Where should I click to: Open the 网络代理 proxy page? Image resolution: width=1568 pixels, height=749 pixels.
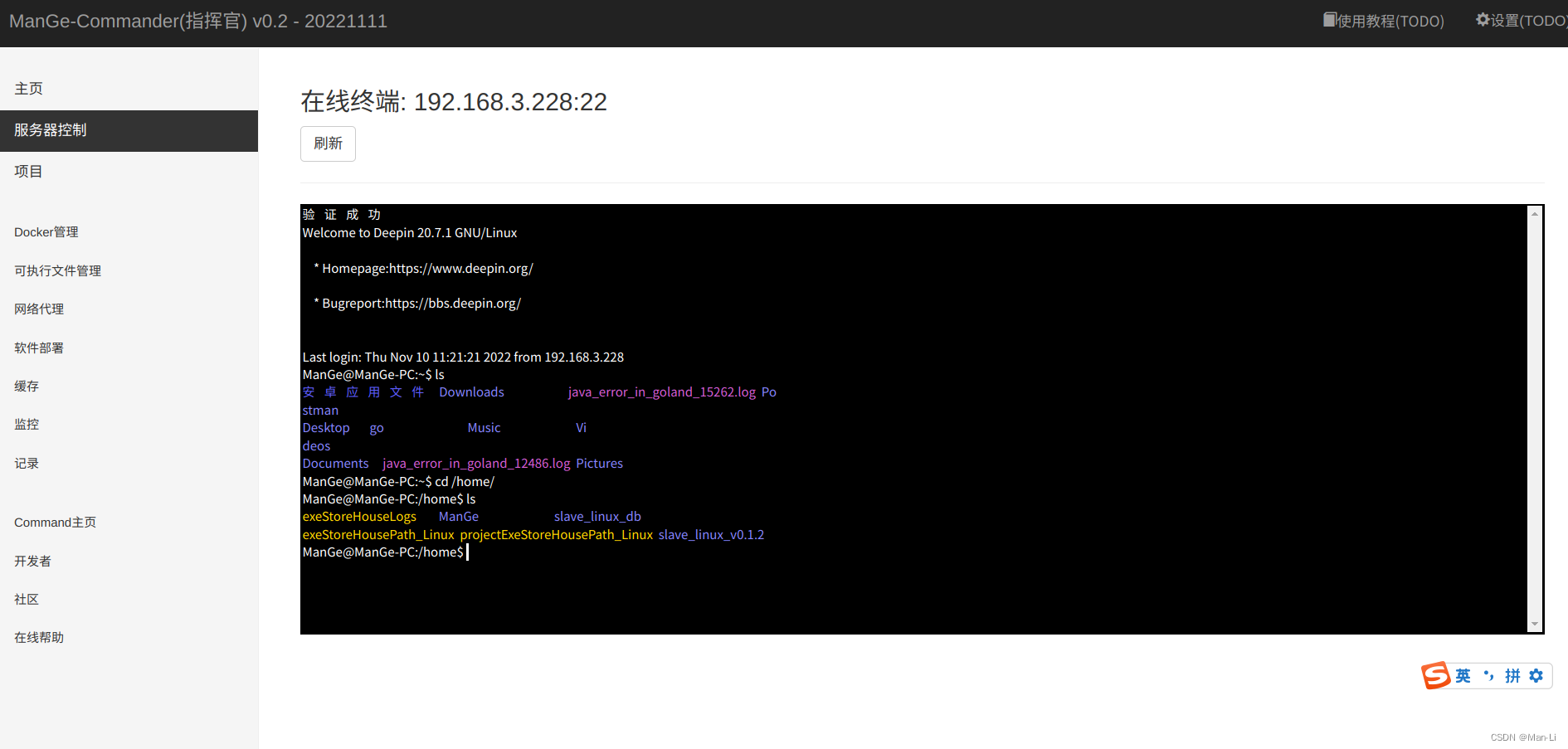(x=38, y=309)
